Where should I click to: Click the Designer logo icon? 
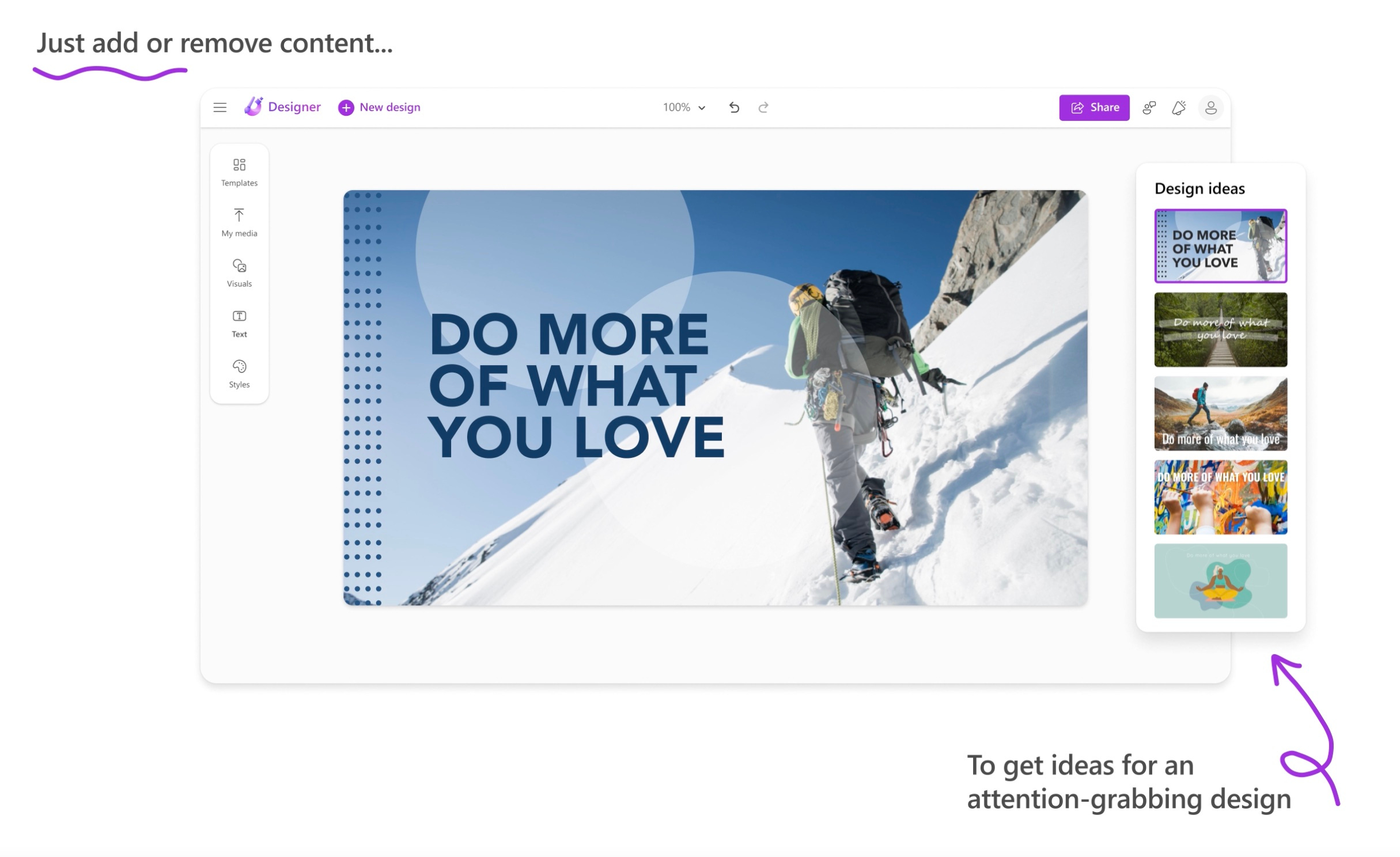pyautogui.click(x=253, y=107)
